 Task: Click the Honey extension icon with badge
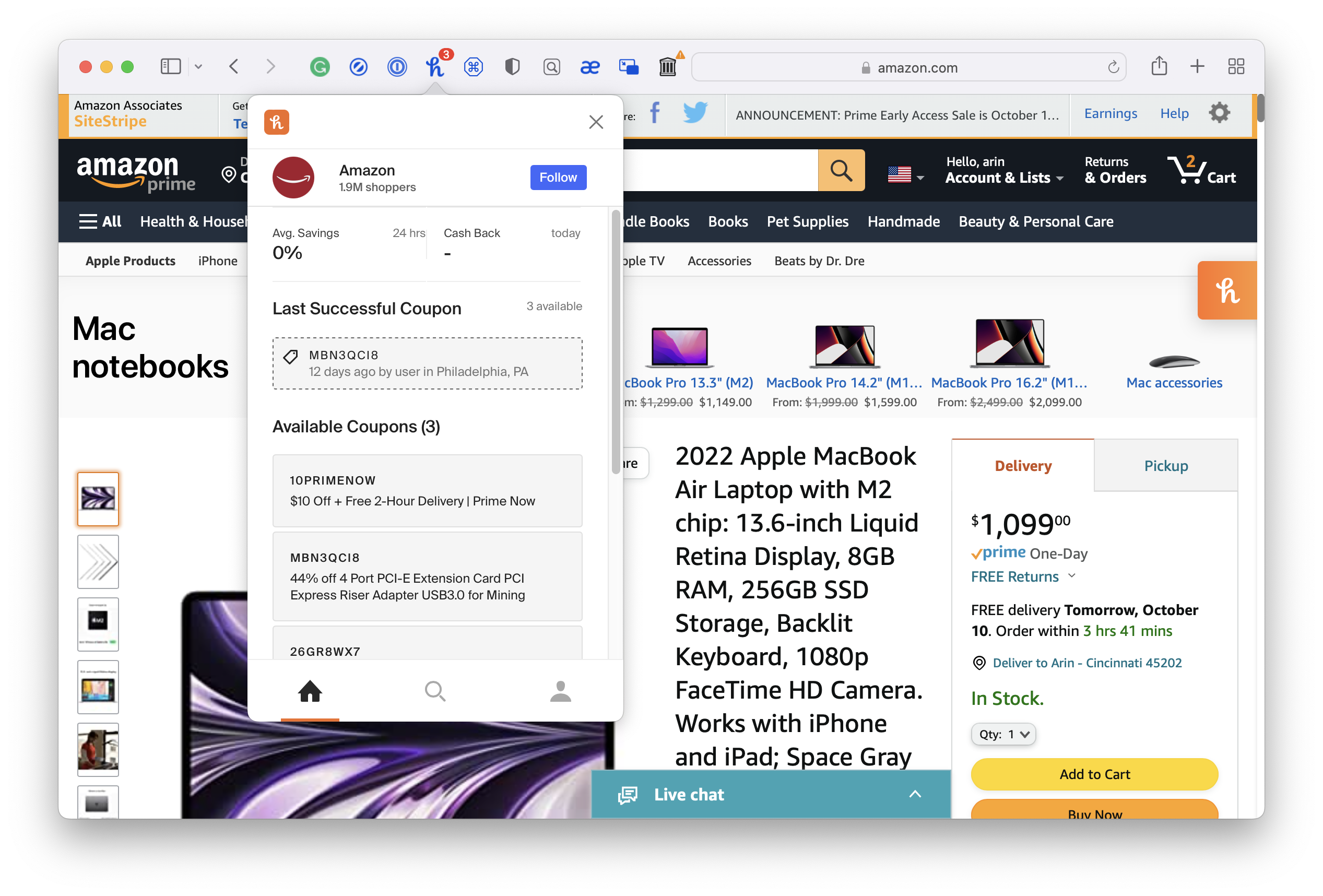435,67
